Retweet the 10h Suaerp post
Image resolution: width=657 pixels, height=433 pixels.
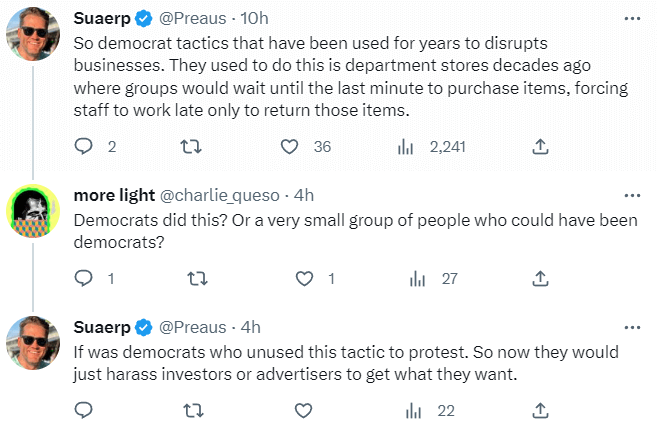[x=191, y=147]
